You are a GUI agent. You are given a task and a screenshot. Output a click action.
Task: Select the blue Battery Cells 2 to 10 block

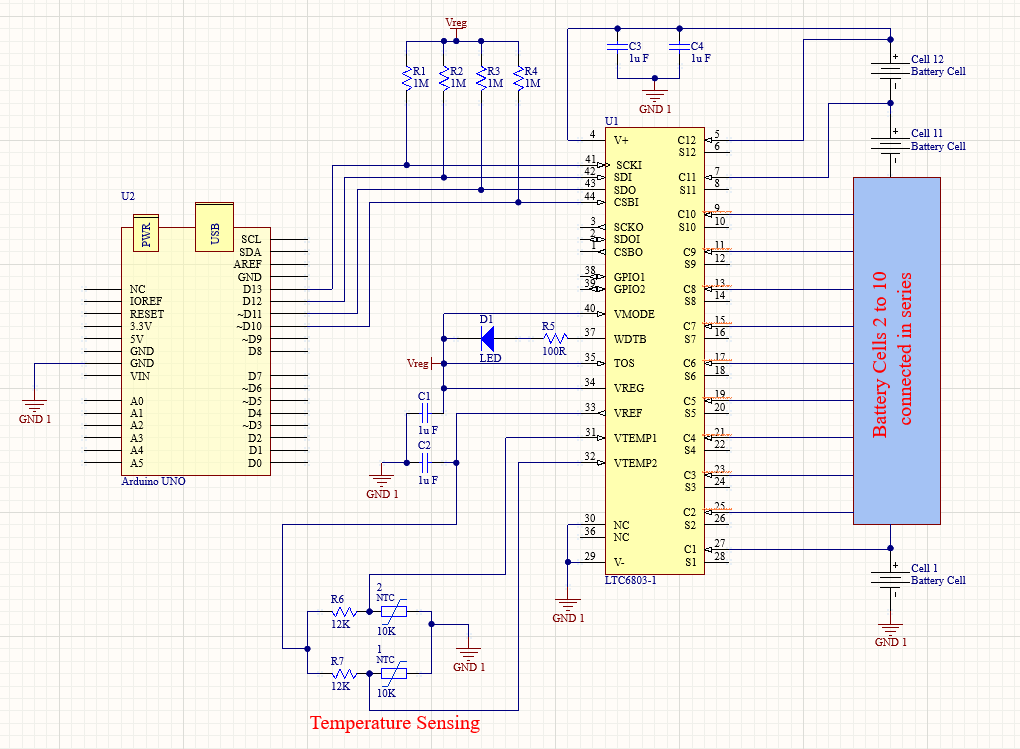pyautogui.click(x=895, y=350)
